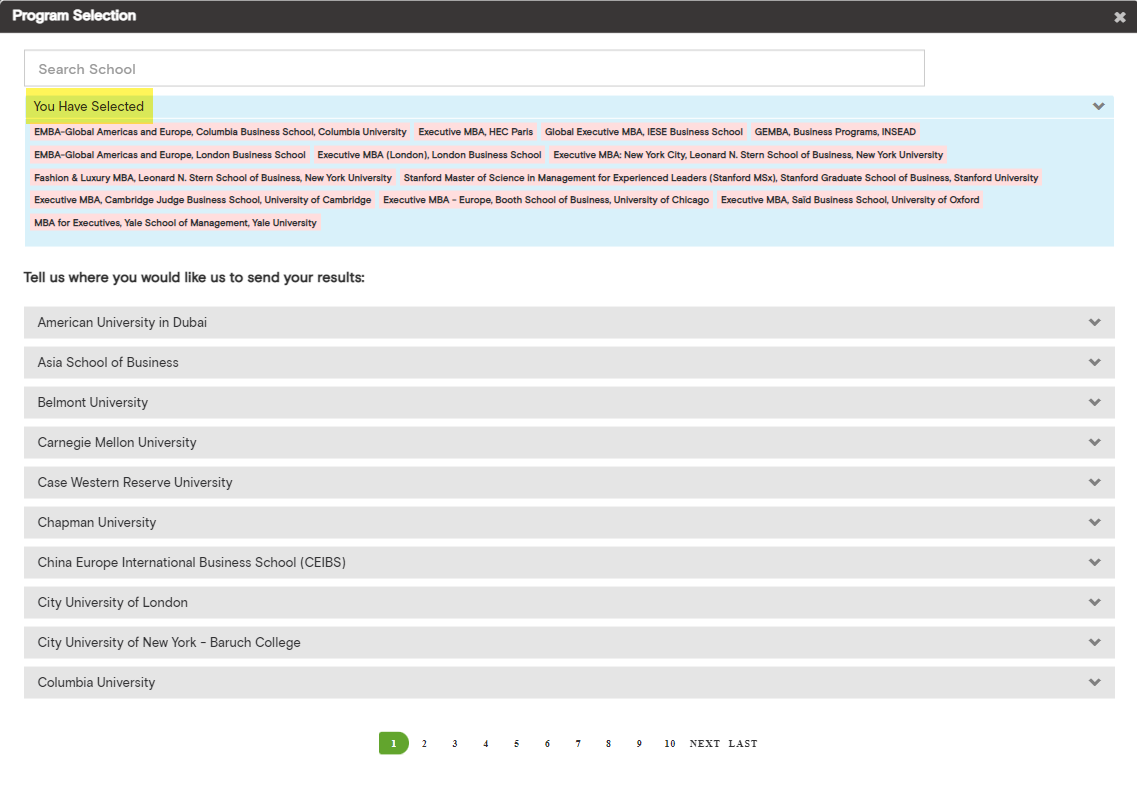The height and width of the screenshot is (793, 1137).
Task: Expand Asia School of Business chevron
Action: pyautogui.click(x=1094, y=362)
